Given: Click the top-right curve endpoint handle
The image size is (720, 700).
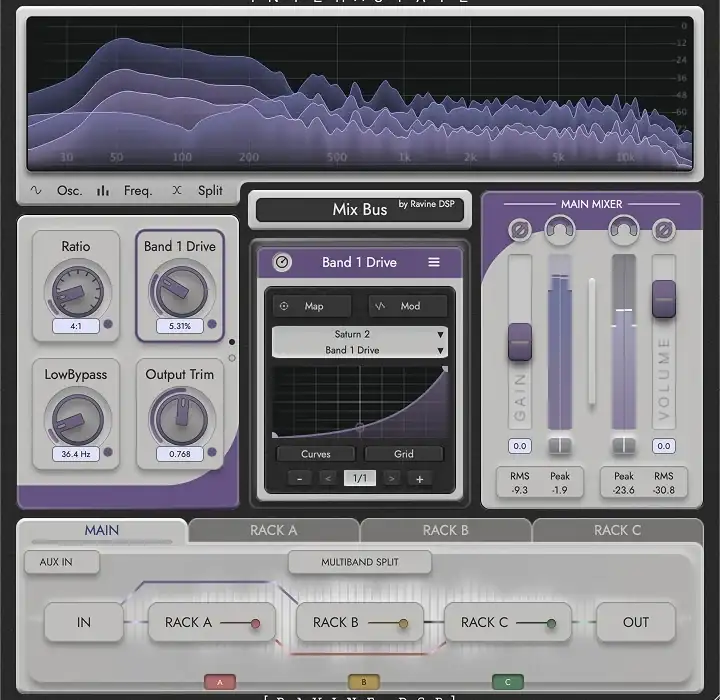Looking at the screenshot, I should [x=444, y=369].
